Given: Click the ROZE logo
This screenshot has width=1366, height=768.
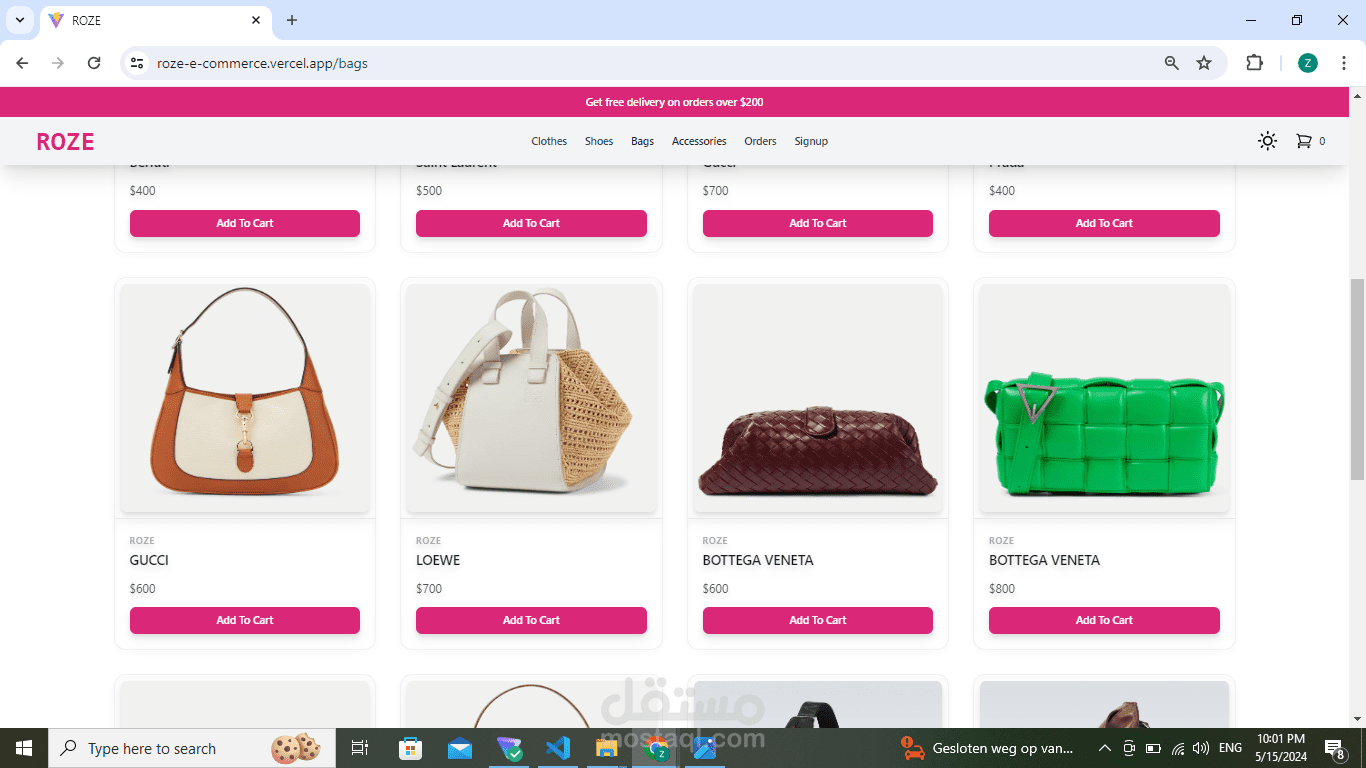Looking at the screenshot, I should [x=65, y=142].
